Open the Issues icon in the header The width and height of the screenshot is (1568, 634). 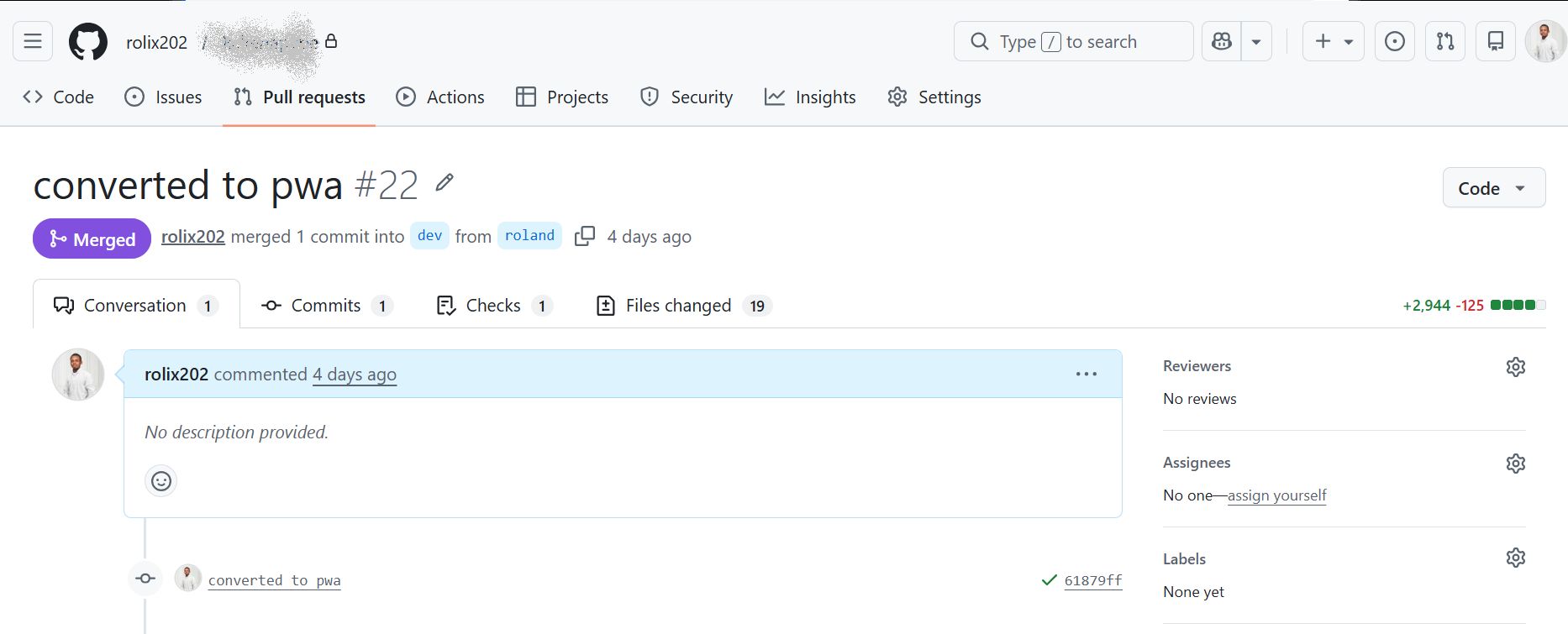click(1395, 41)
